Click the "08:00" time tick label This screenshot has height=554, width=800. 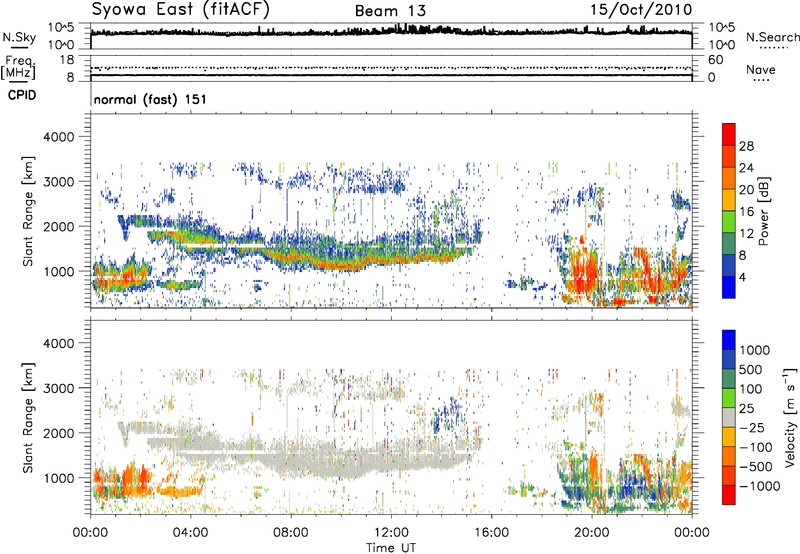[x=291, y=533]
